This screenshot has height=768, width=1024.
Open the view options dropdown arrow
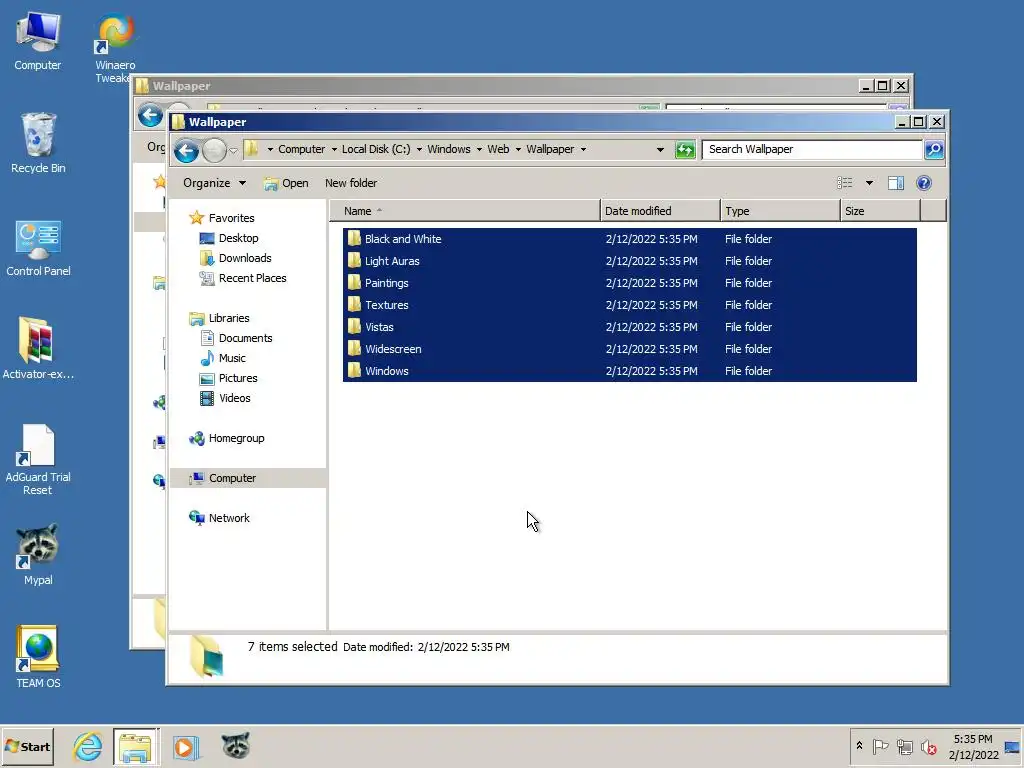click(x=869, y=183)
